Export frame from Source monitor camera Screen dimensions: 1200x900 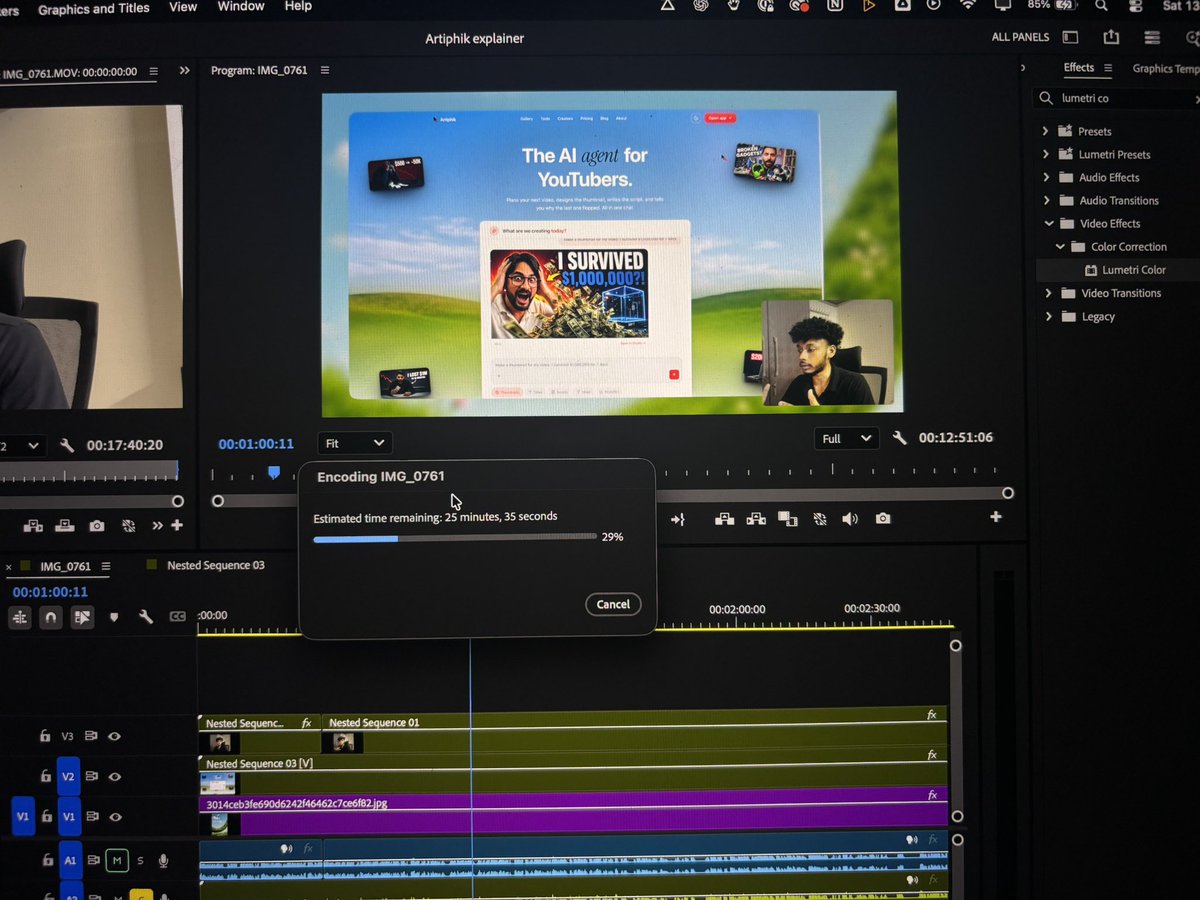96,525
